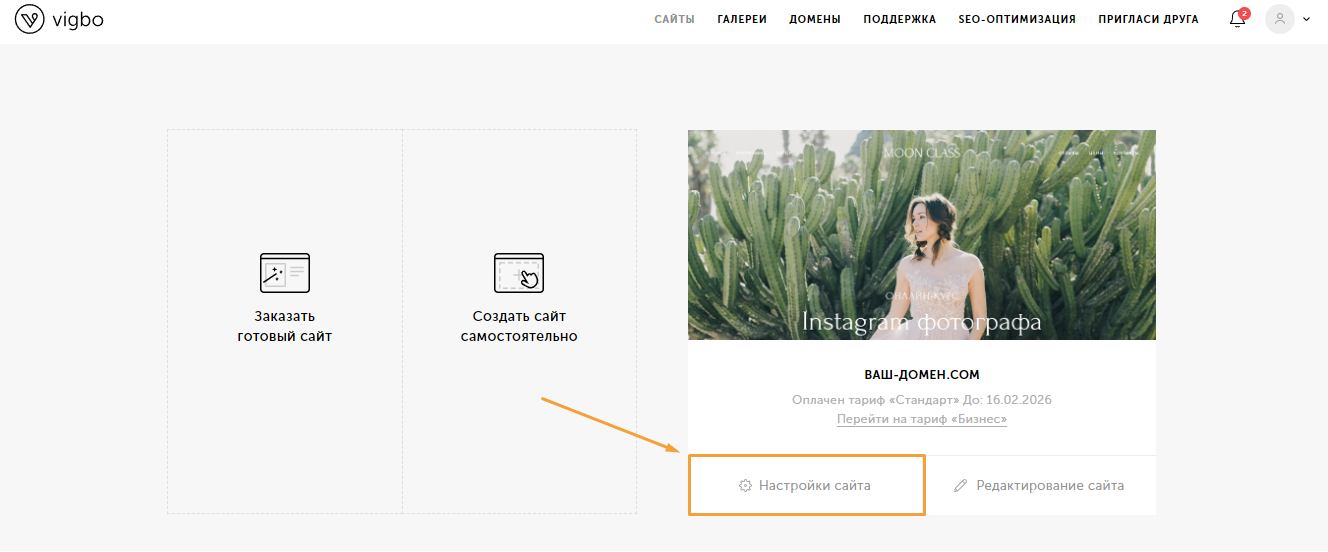This screenshot has height=552, width=1328.
Task: Open the ДОМЕНЫ menu item
Action: tap(815, 19)
